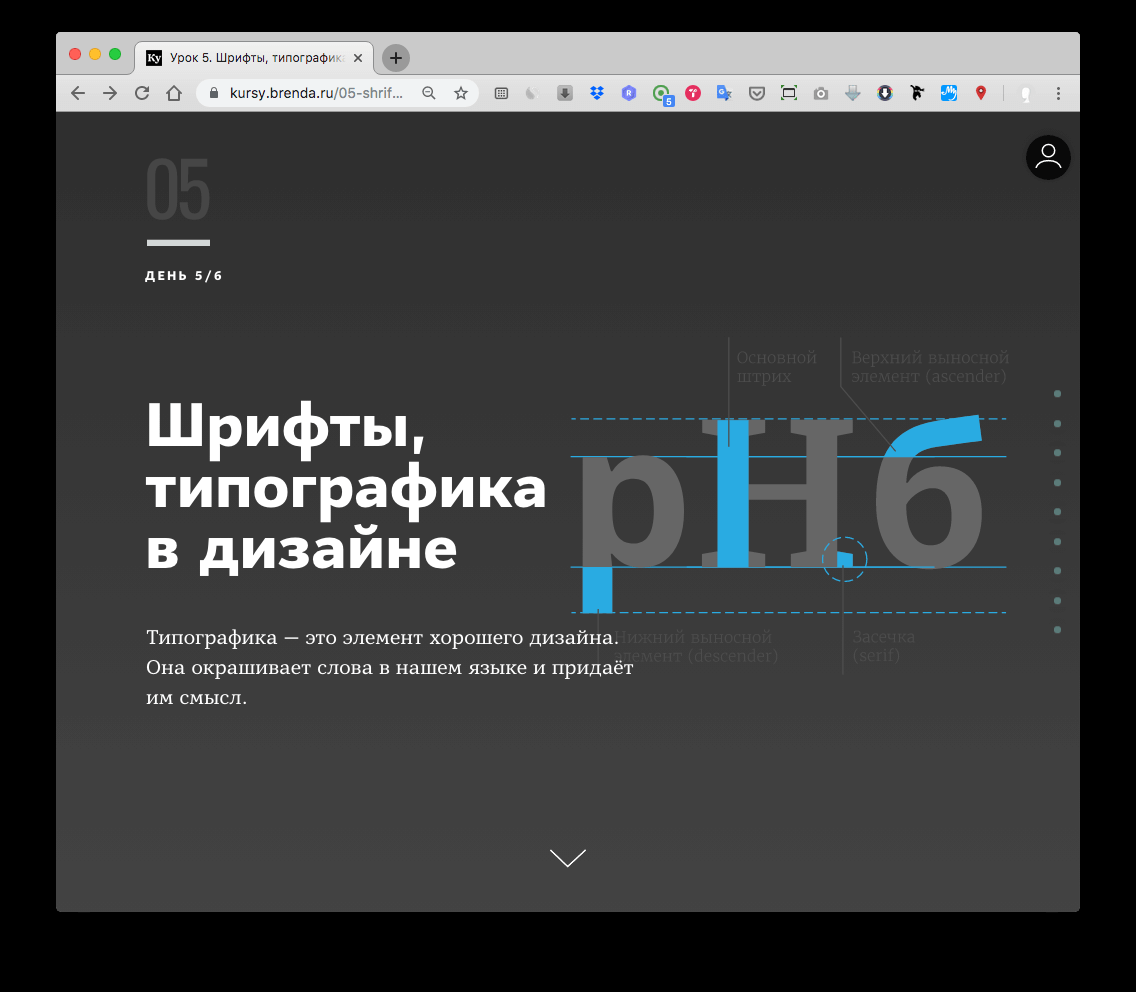Jump to the seventh section navigation dot

(1058, 571)
